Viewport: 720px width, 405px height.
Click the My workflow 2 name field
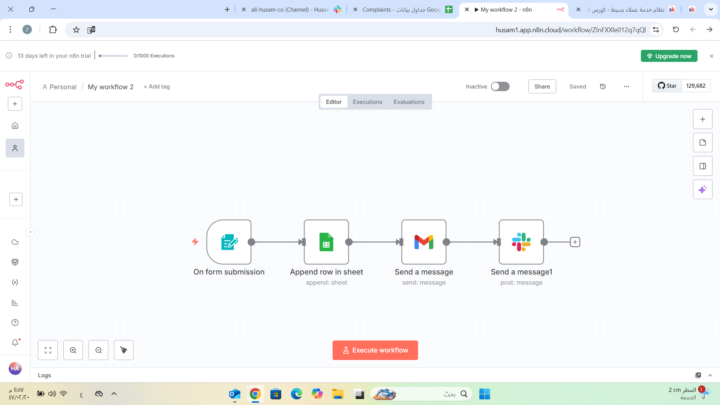pos(111,87)
